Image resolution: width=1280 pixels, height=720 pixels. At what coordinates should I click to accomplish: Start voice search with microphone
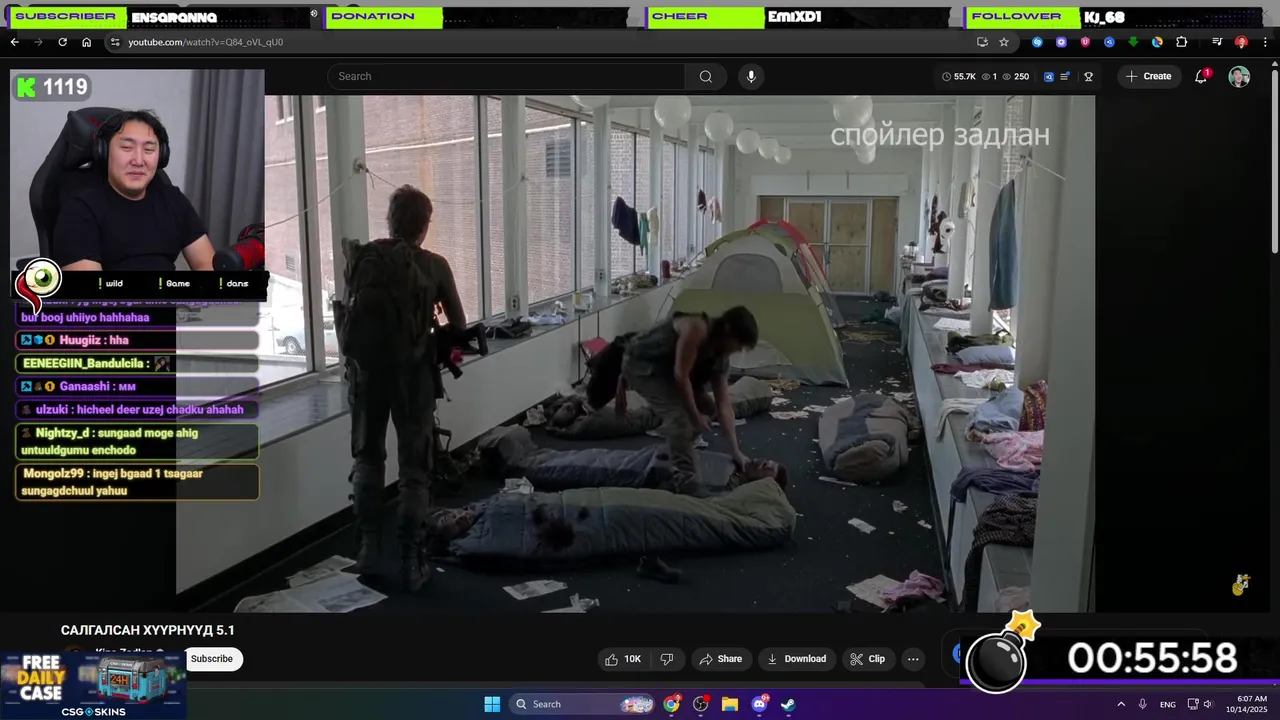click(x=751, y=76)
